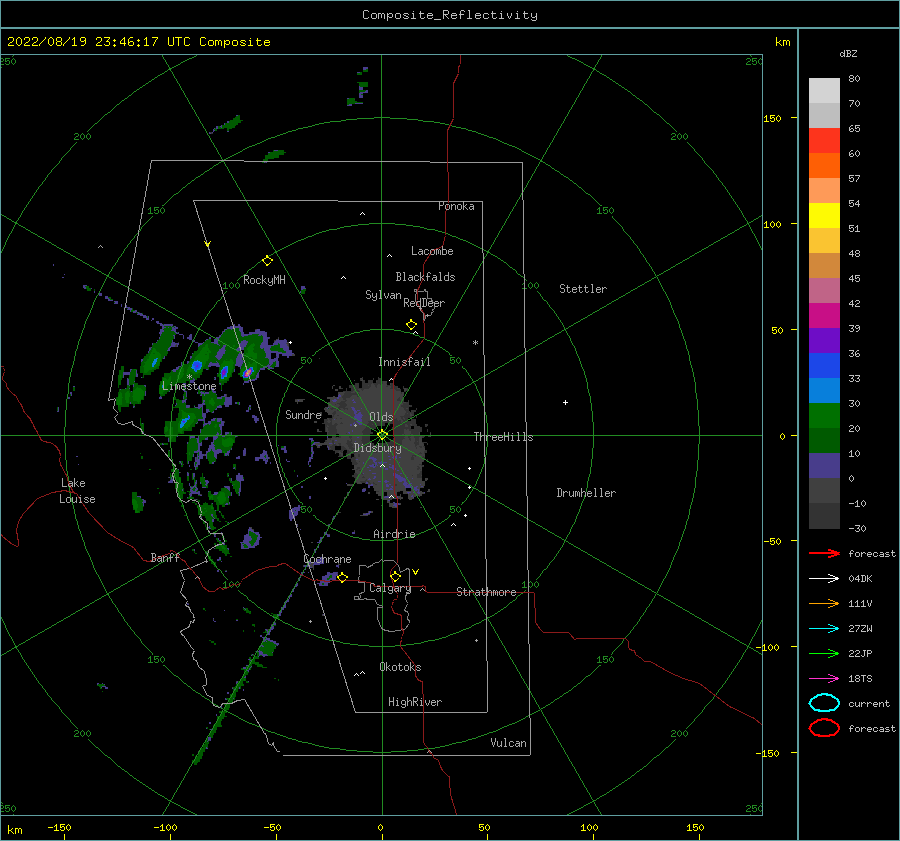The width and height of the screenshot is (900, 841).
Task: Click the red forecast ellipse legend icon
Action: click(824, 728)
